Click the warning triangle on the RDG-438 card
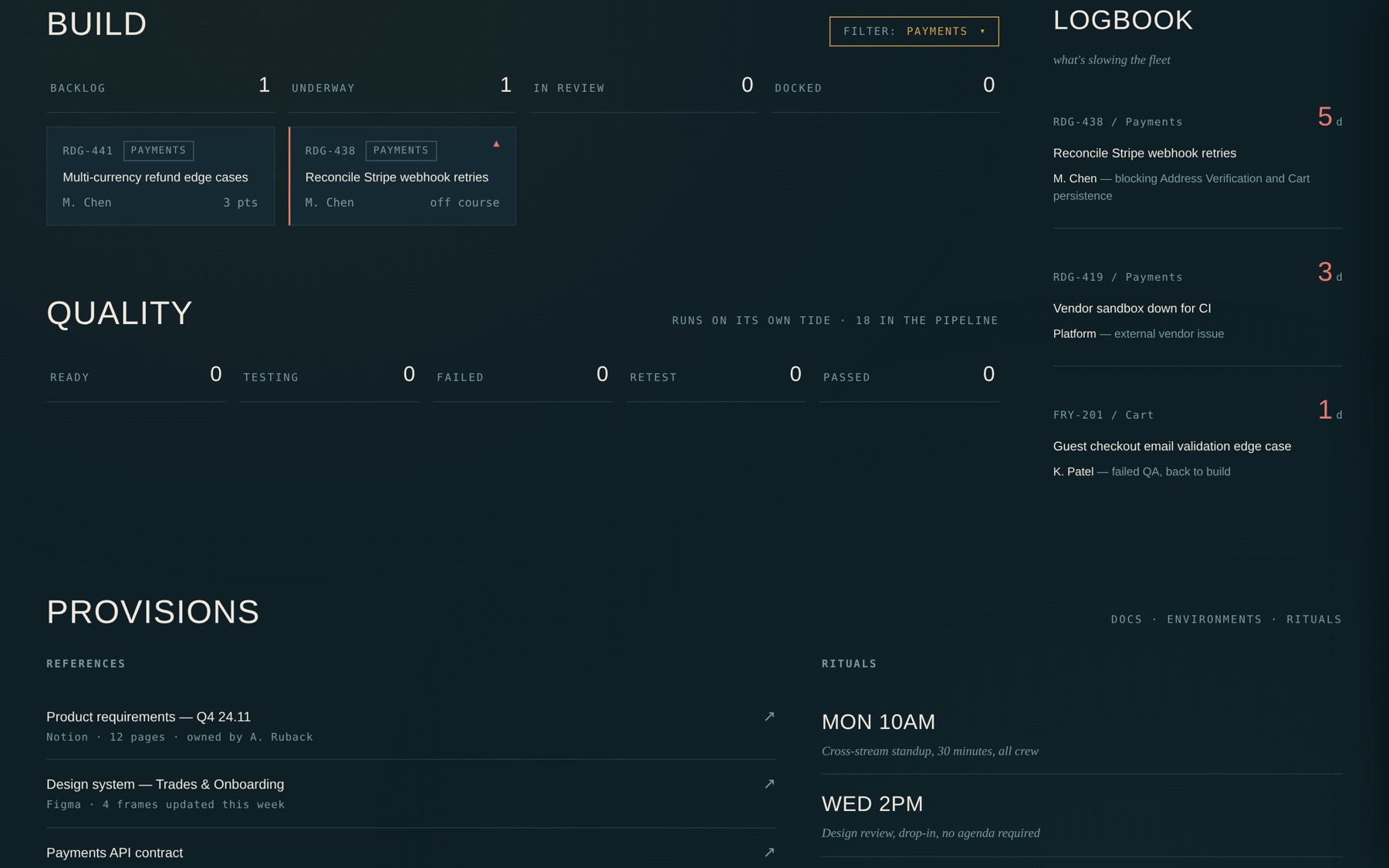The image size is (1389, 868). coord(496,144)
